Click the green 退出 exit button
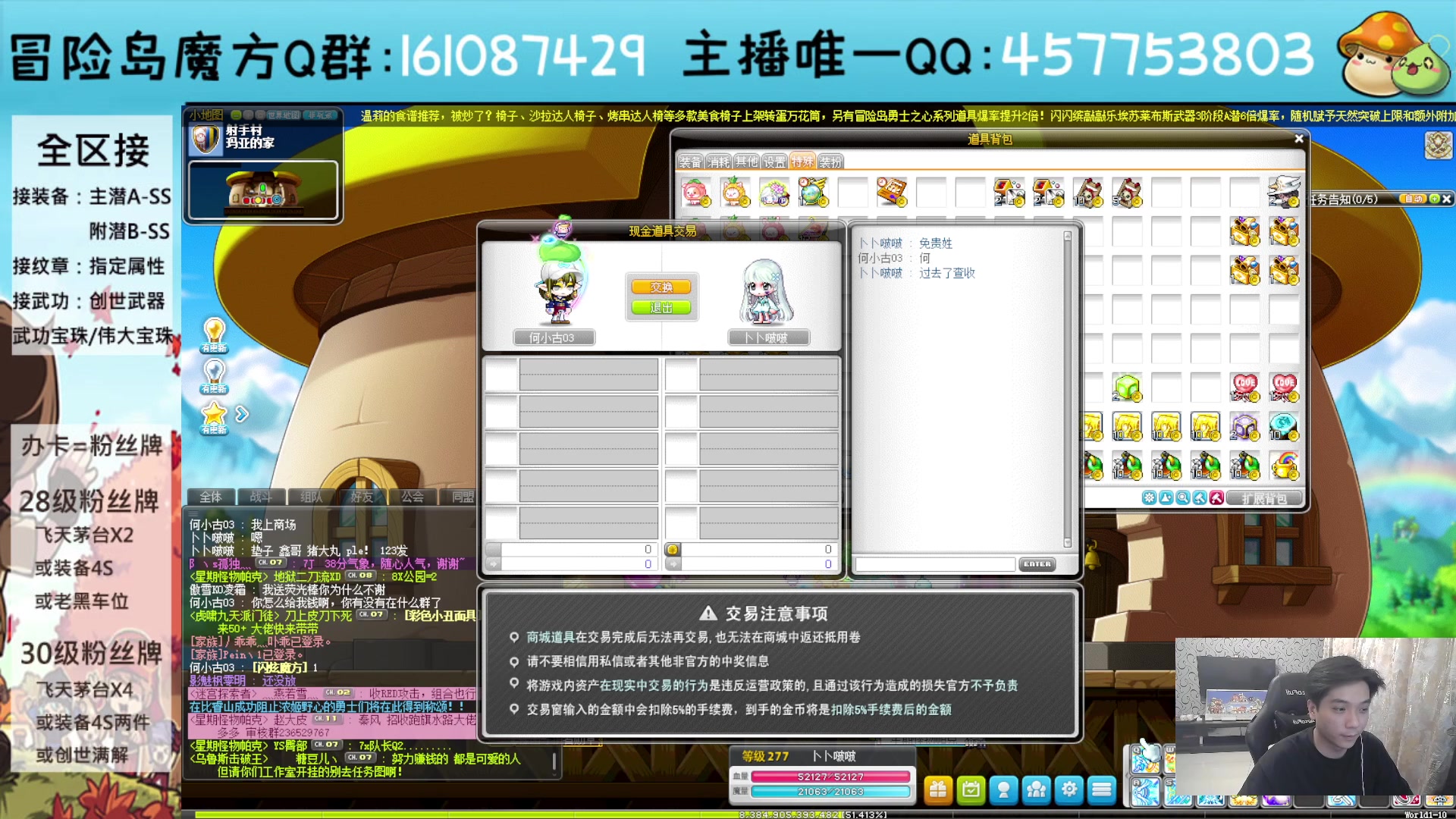1456x819 pixels. coord(661,308)
